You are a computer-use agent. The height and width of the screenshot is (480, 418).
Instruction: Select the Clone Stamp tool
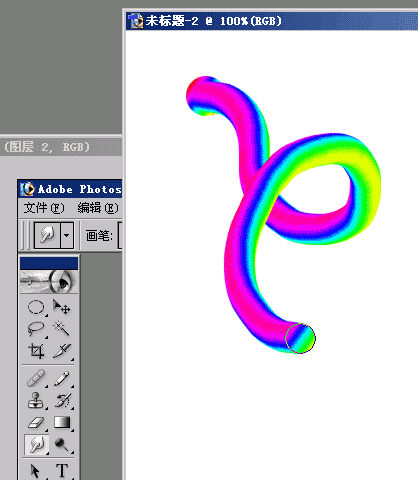pyautogui.click(x=36, y=401)
